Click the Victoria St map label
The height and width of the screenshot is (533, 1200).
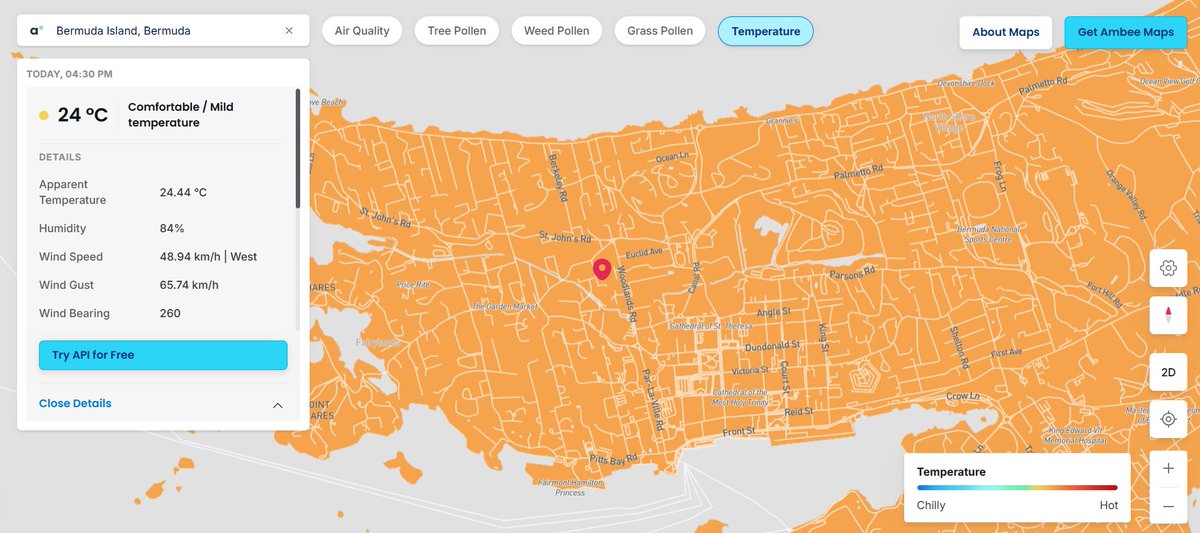[749, 371]
